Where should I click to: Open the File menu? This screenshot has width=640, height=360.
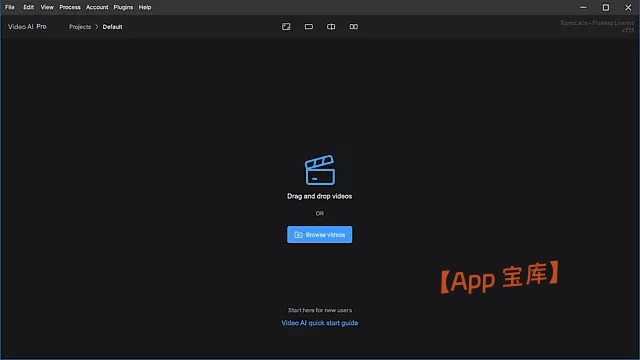10,7
